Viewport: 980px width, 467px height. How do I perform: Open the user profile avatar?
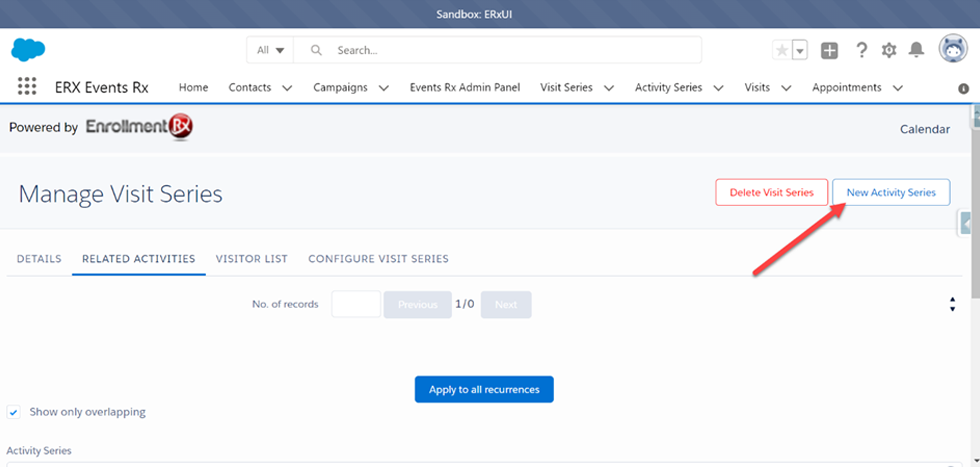click(x=951, y=49)
